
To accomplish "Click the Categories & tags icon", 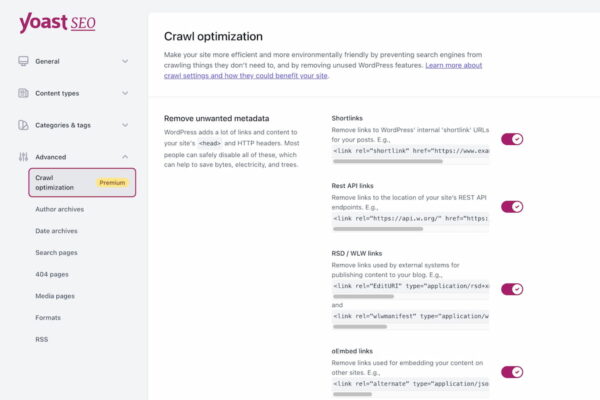I will (x=23, y=125).
